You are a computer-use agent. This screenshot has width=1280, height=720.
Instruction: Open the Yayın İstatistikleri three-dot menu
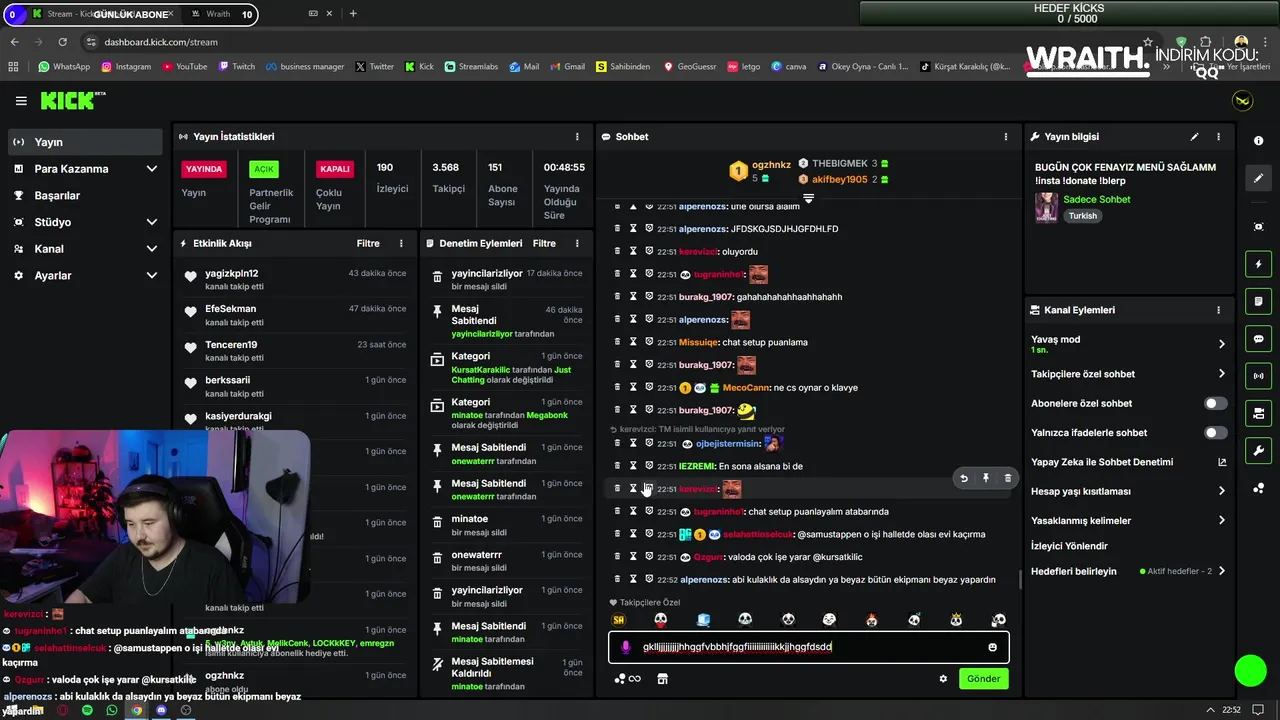[x=577, y=137]
